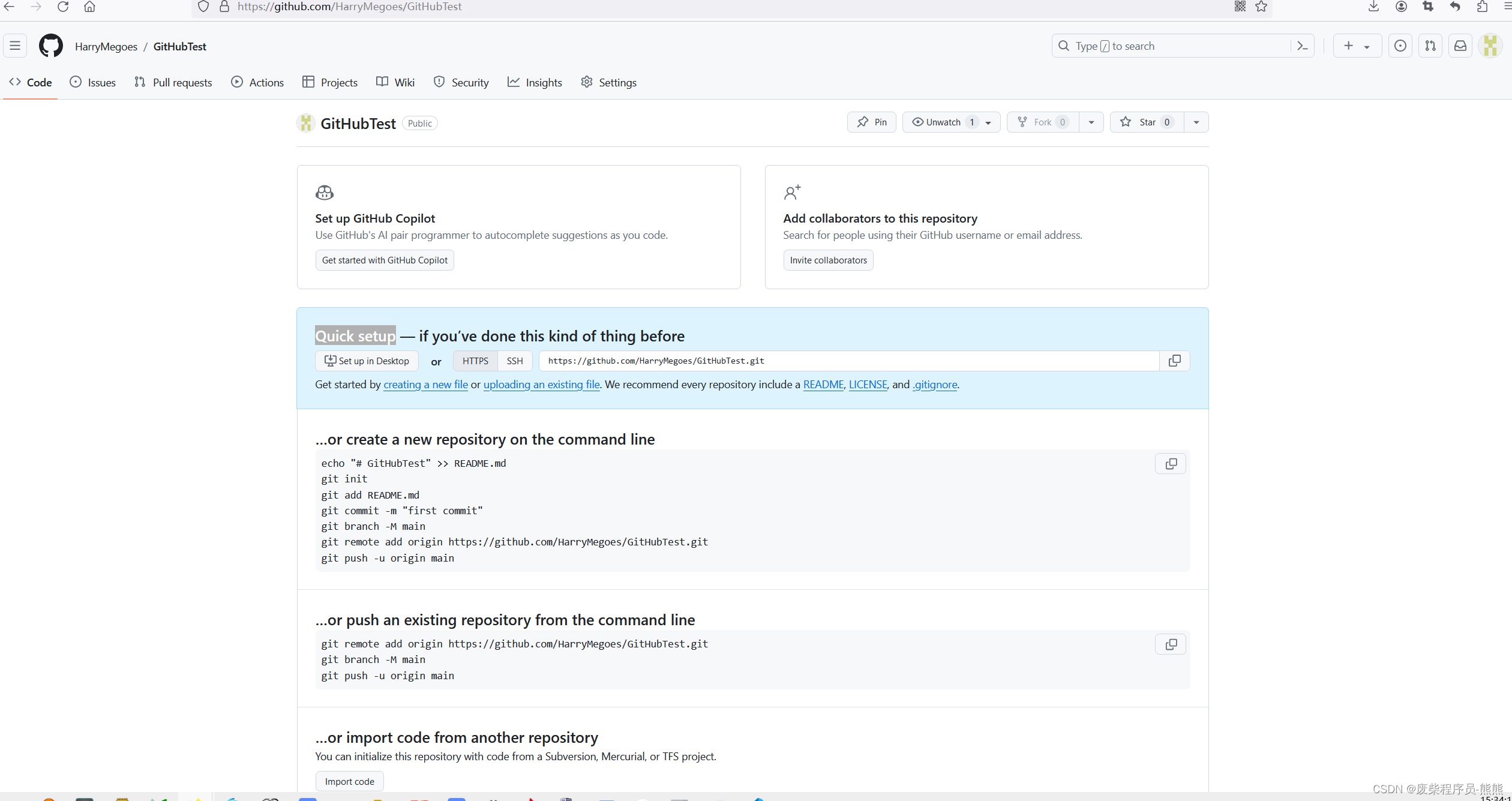The image size is (1512, 801).
Task: Click the Fork button
Action: [x=1043, y=122]
